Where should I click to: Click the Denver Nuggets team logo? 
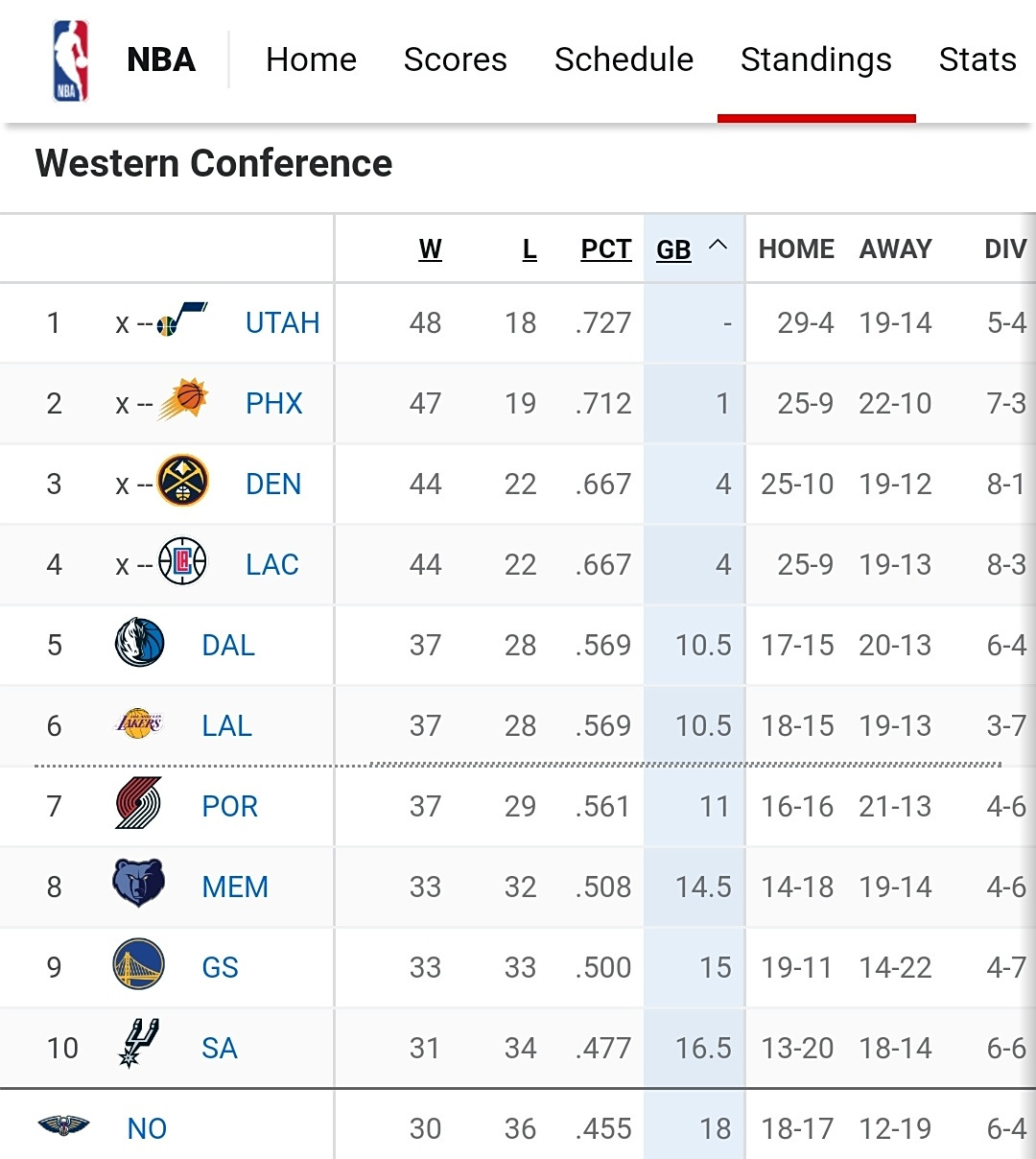tap(182, 481)
